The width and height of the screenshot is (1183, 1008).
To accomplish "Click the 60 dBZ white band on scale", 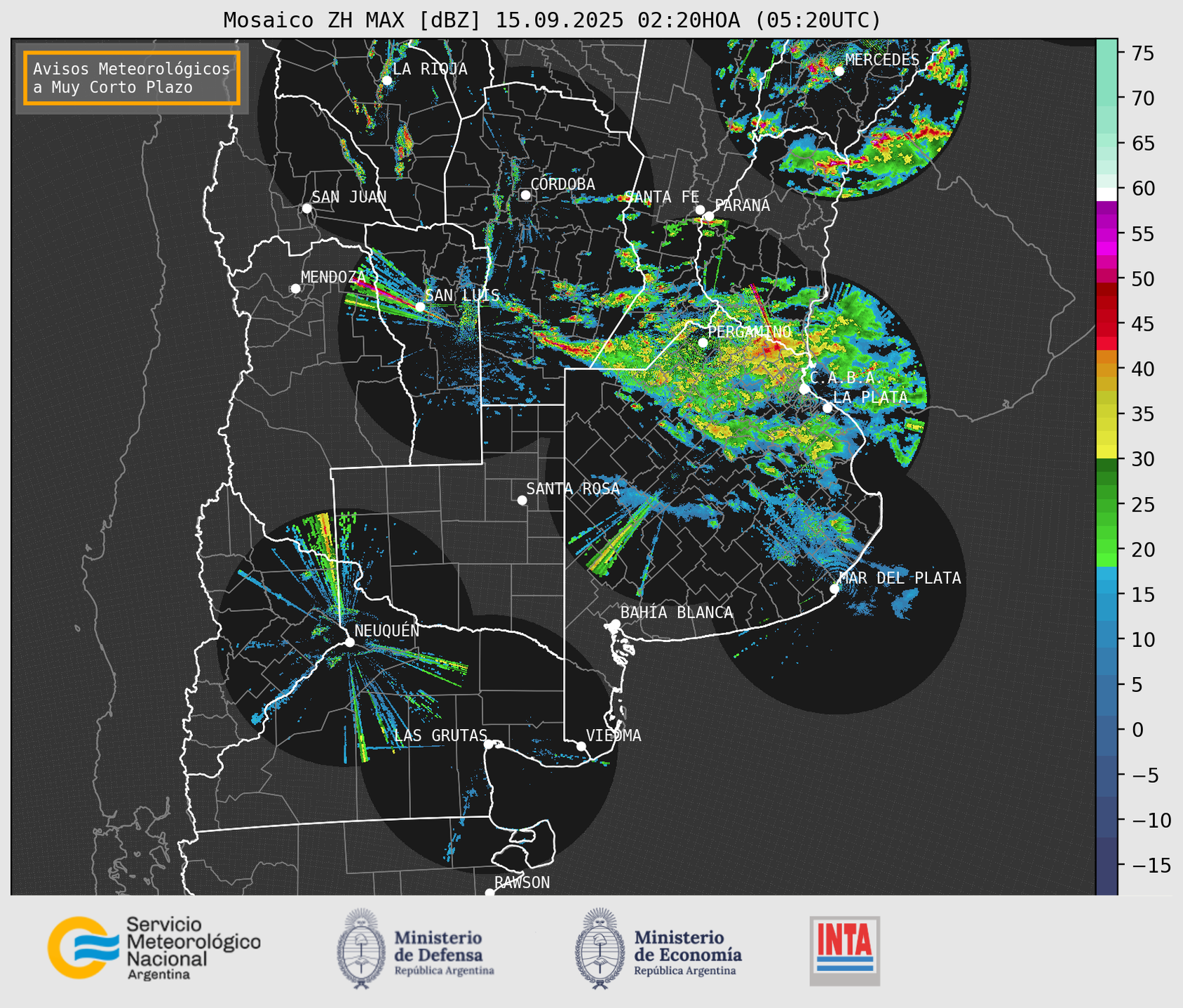I will (x=1107, y=194).
